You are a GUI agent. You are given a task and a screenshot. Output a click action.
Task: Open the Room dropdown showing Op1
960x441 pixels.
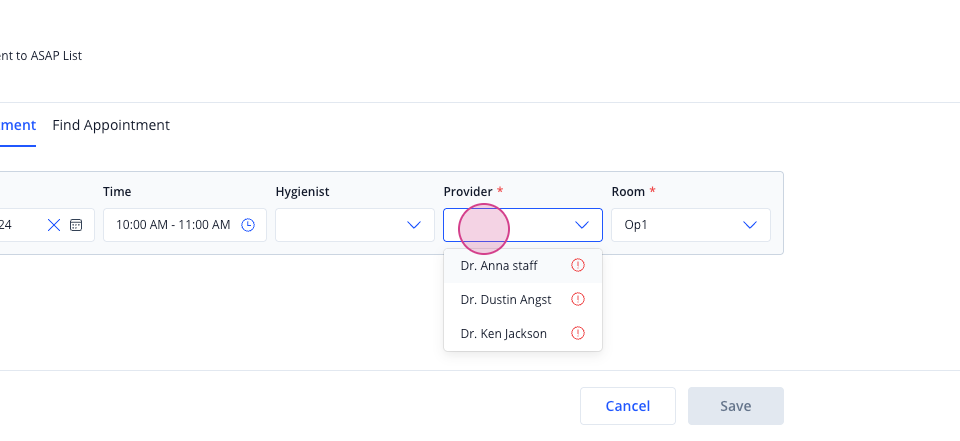click(691, 225)
